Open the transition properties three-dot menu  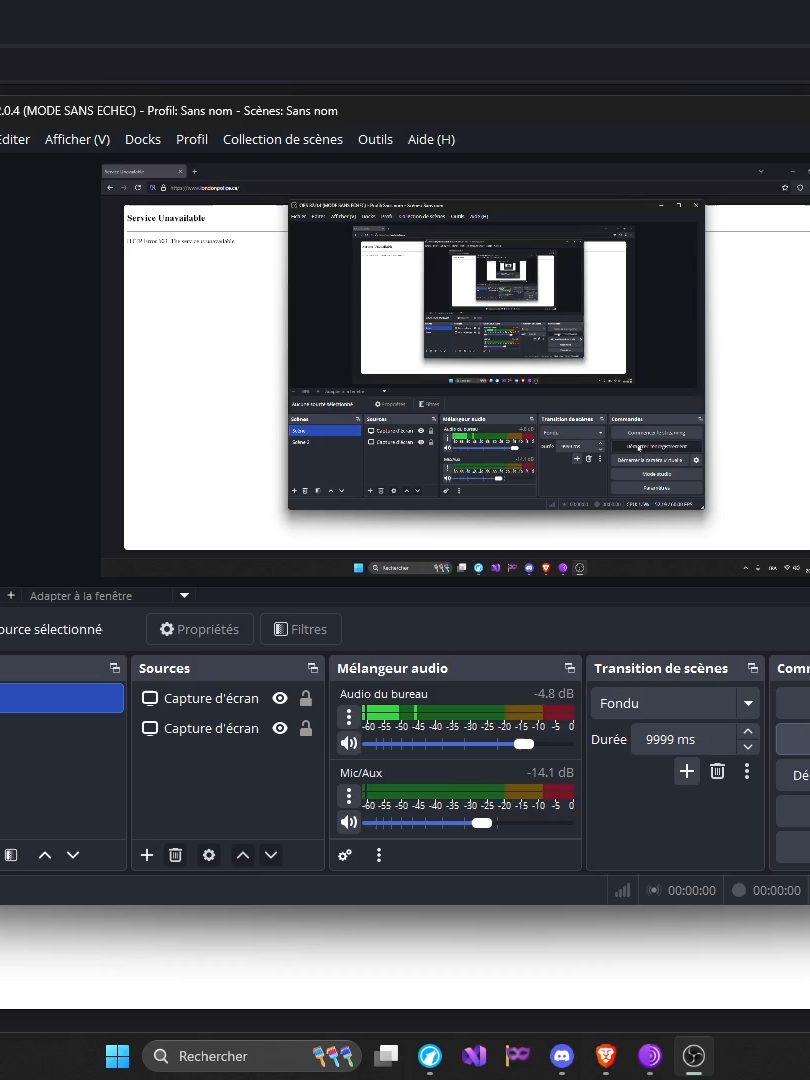tap(747, 771)
